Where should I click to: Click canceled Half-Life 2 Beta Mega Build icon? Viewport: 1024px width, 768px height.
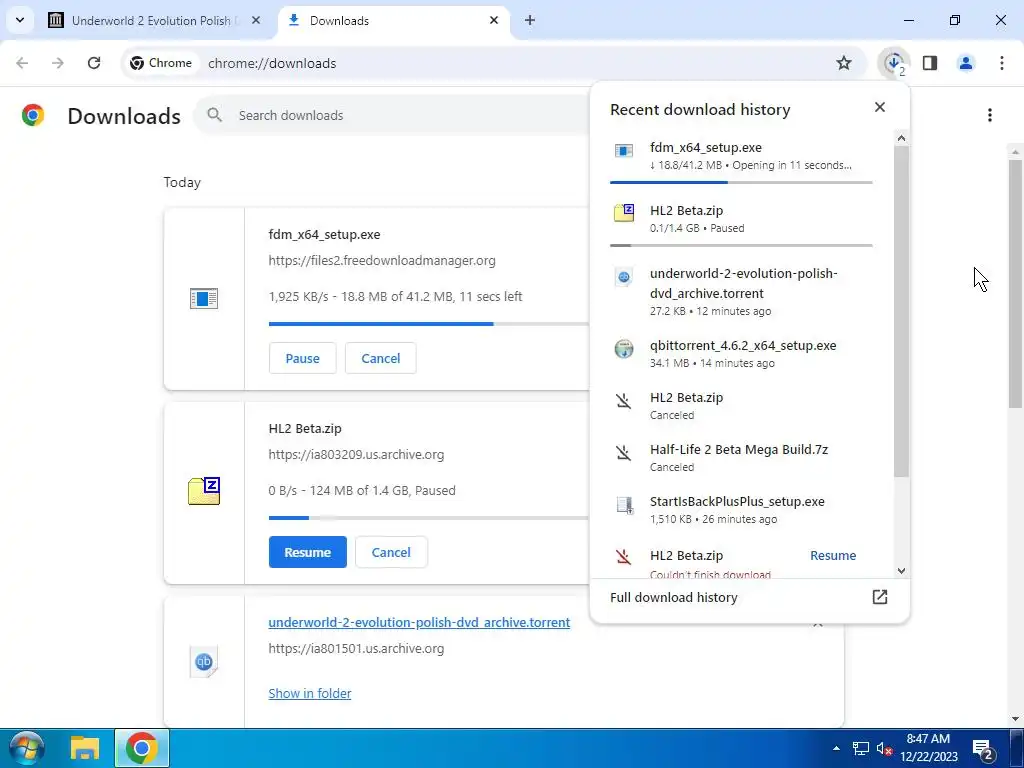(624, 453)
